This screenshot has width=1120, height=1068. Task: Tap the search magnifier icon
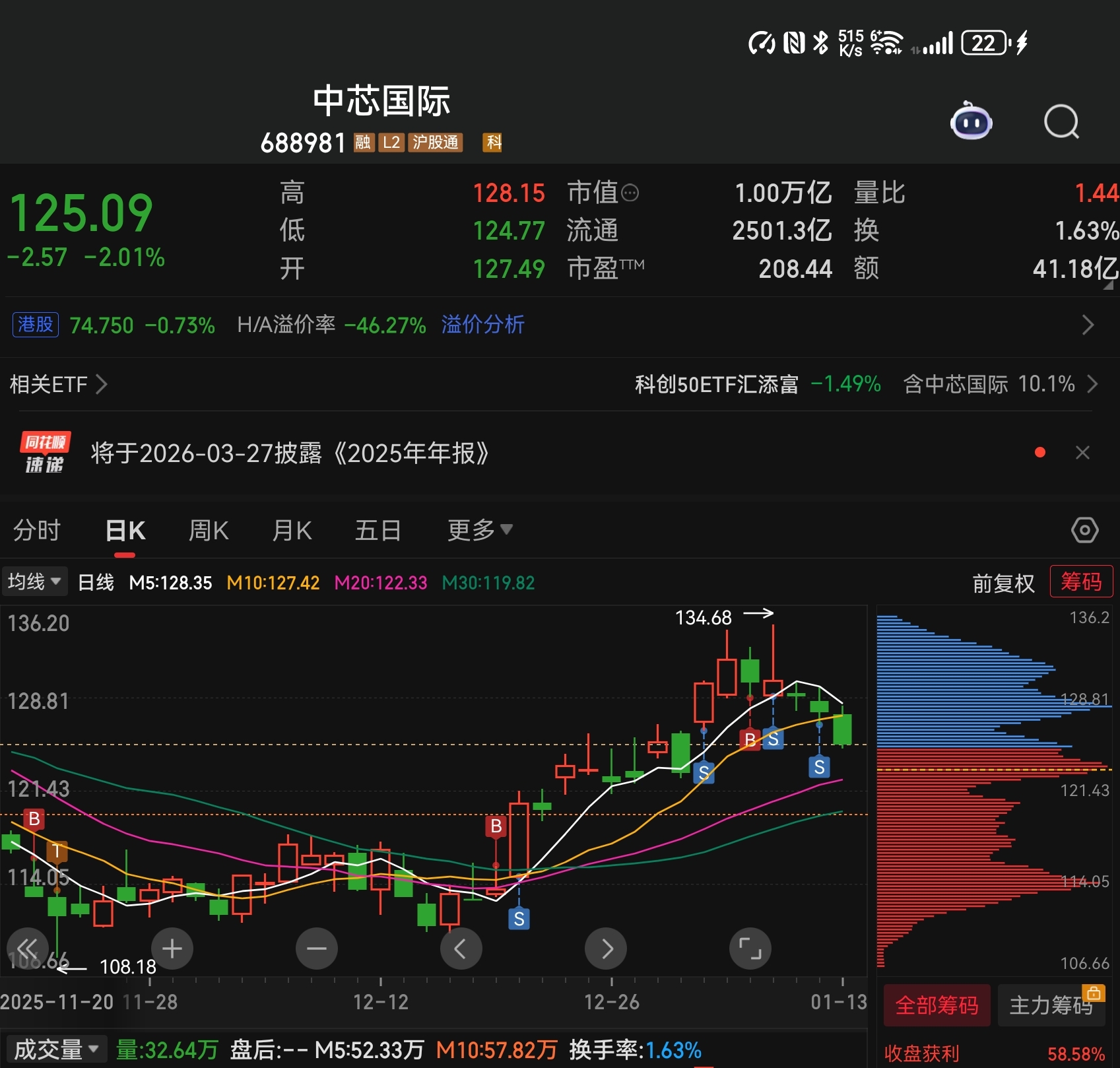(1062, 122)
